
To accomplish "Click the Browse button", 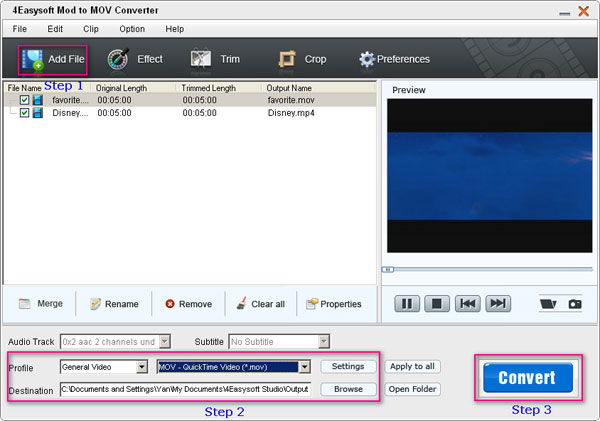I will click(348, 389).
